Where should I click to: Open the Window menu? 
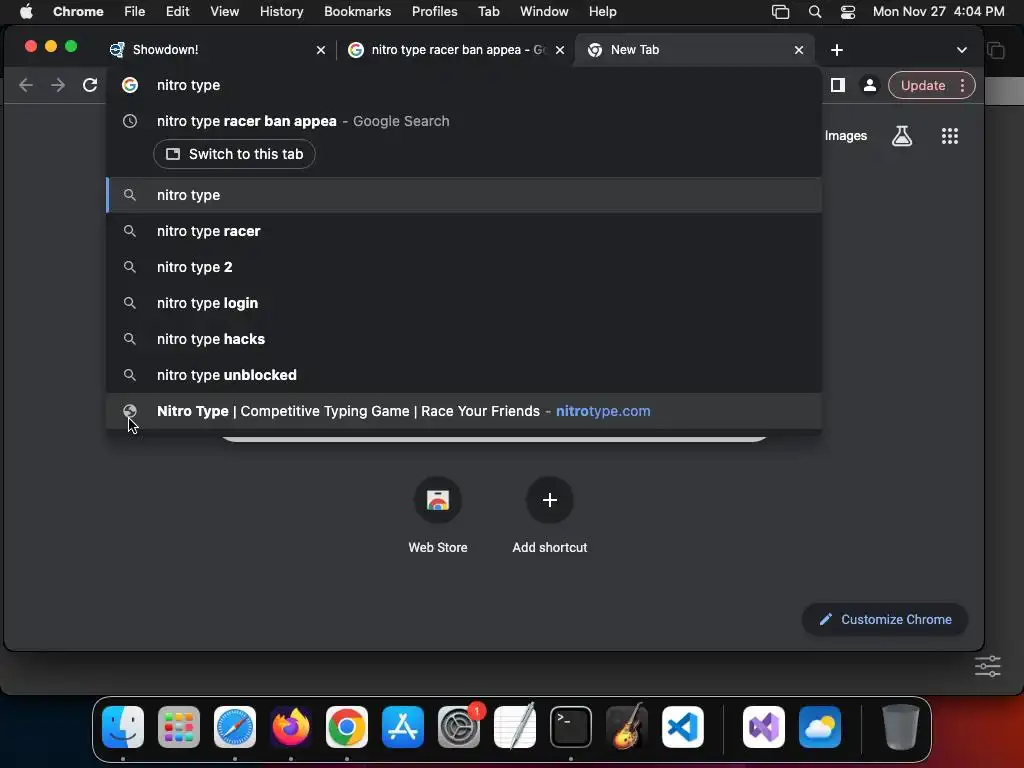pos(543,11)
